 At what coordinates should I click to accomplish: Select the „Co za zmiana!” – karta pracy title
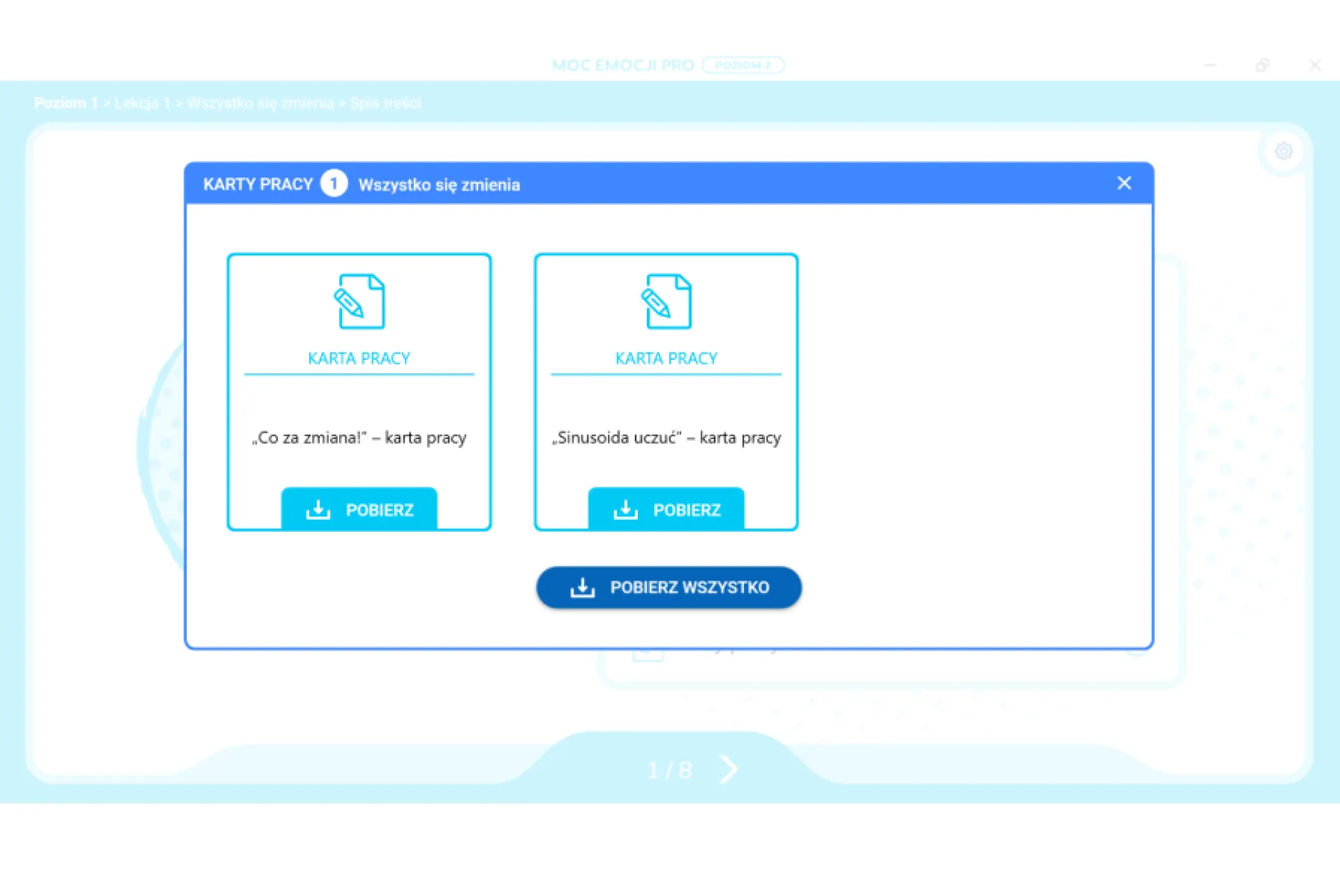click(359, 438)
